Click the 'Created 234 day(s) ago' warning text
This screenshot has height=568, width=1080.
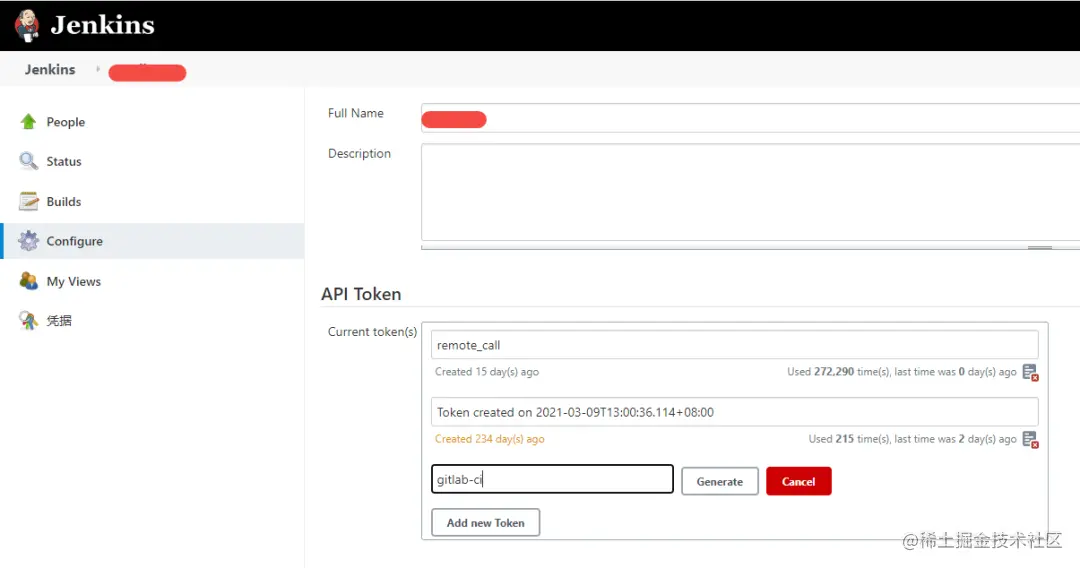(490, 439)
